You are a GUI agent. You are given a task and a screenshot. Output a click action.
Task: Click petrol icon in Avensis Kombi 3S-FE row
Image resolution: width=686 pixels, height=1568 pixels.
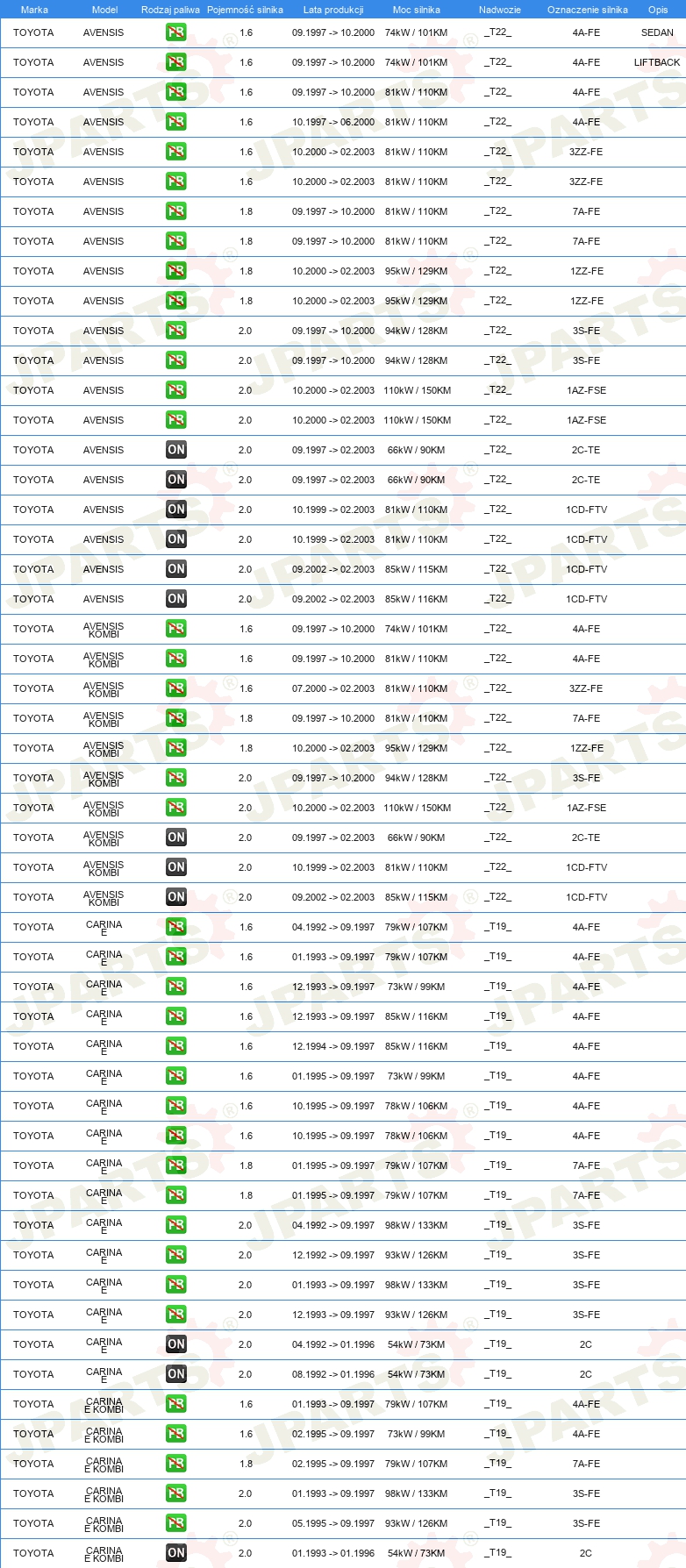point(176,778)
